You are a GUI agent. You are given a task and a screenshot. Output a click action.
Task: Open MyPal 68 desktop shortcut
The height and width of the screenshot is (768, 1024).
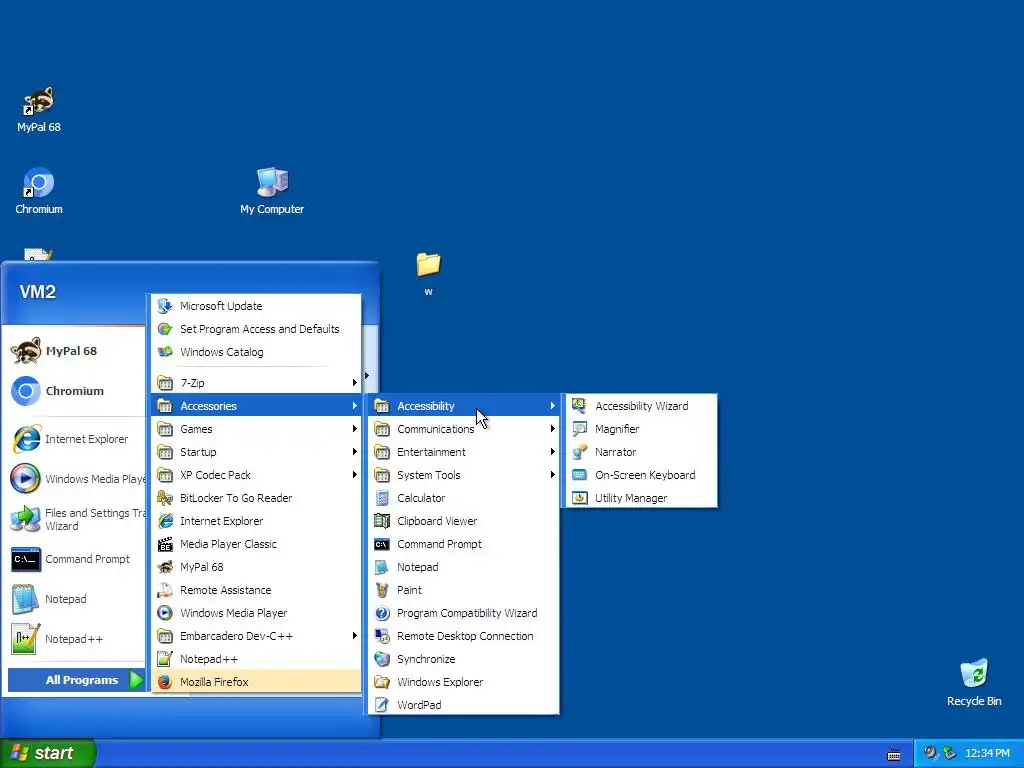click(x=39, y=110)
